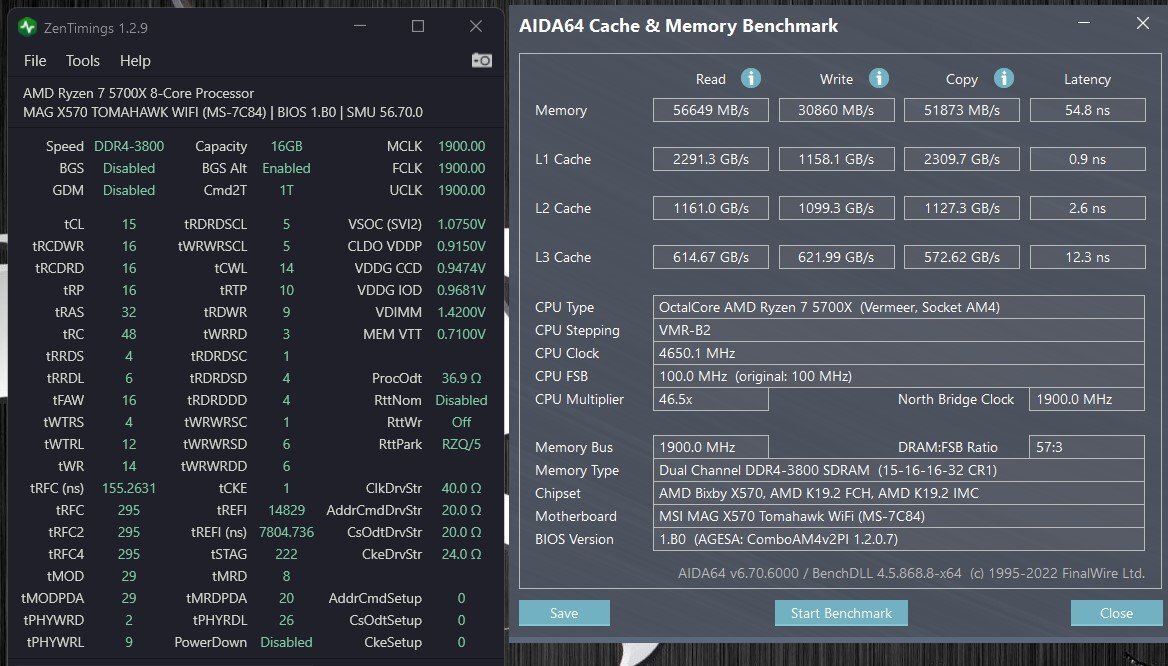Click the L1 Cache Copy value 2309.7 GB/s
Viewport: 1168px width, 666px height.
pyautogui.click(x=962, y=159)
